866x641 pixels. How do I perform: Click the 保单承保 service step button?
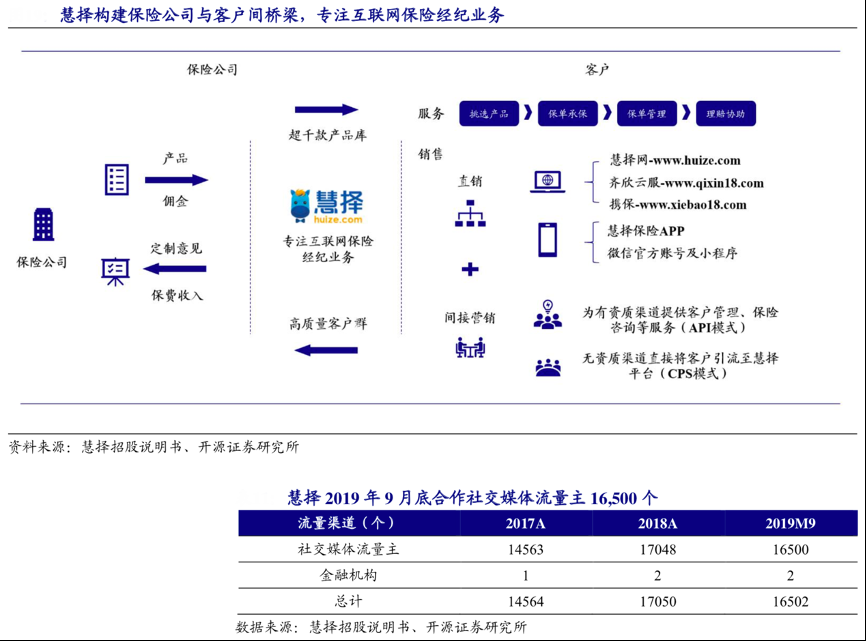[x=567, y=114]
